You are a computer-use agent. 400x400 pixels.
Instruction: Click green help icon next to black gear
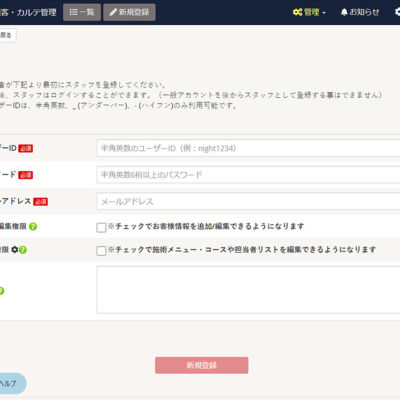pyautogui.click(x=23, y=250)
